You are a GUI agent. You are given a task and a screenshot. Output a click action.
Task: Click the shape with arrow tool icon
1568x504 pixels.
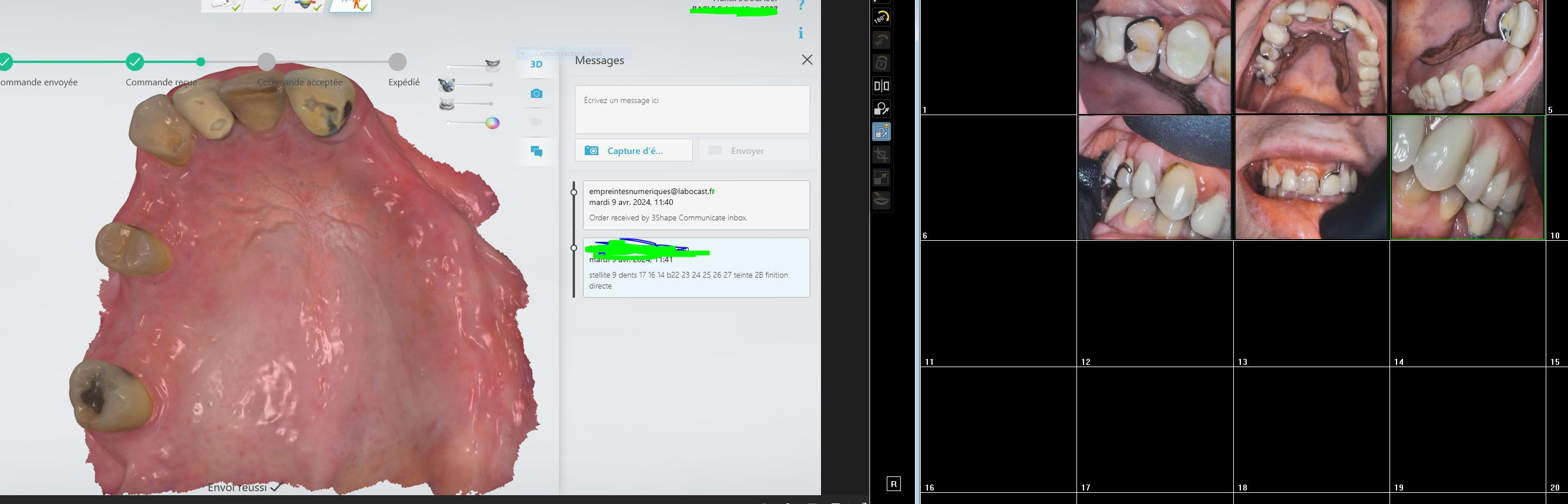click(881, 109)
